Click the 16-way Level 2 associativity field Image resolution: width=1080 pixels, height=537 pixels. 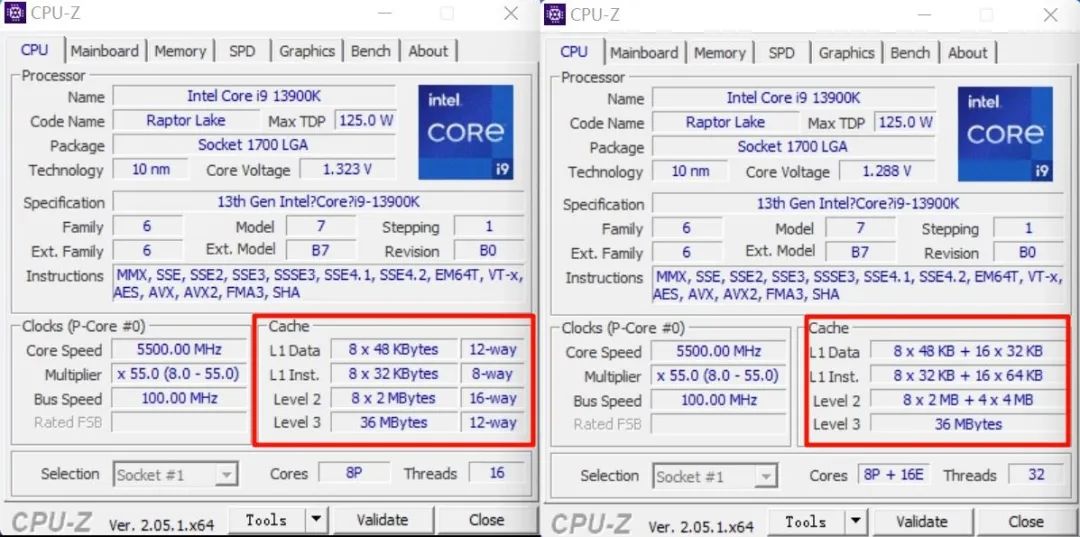point(492,398)
